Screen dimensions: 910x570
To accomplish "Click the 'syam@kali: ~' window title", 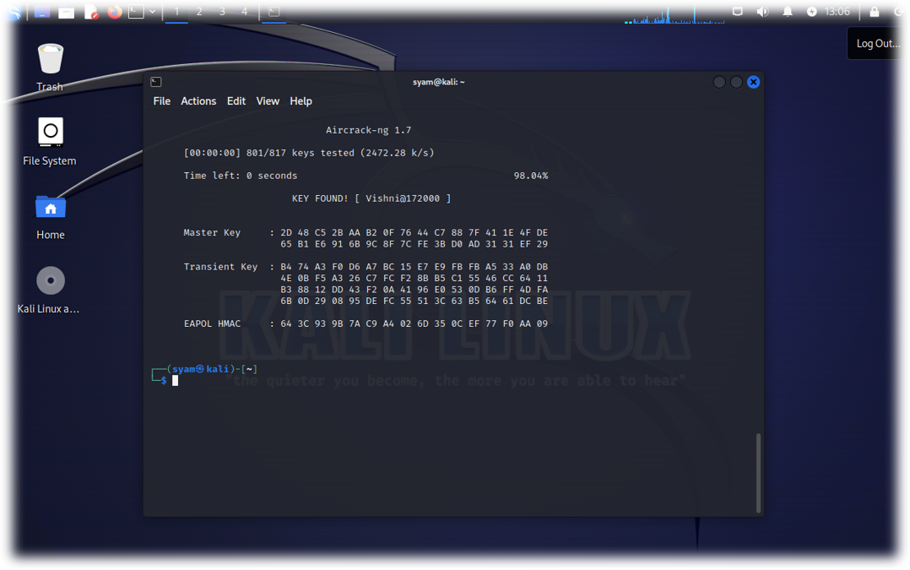I will pos(439,82).
